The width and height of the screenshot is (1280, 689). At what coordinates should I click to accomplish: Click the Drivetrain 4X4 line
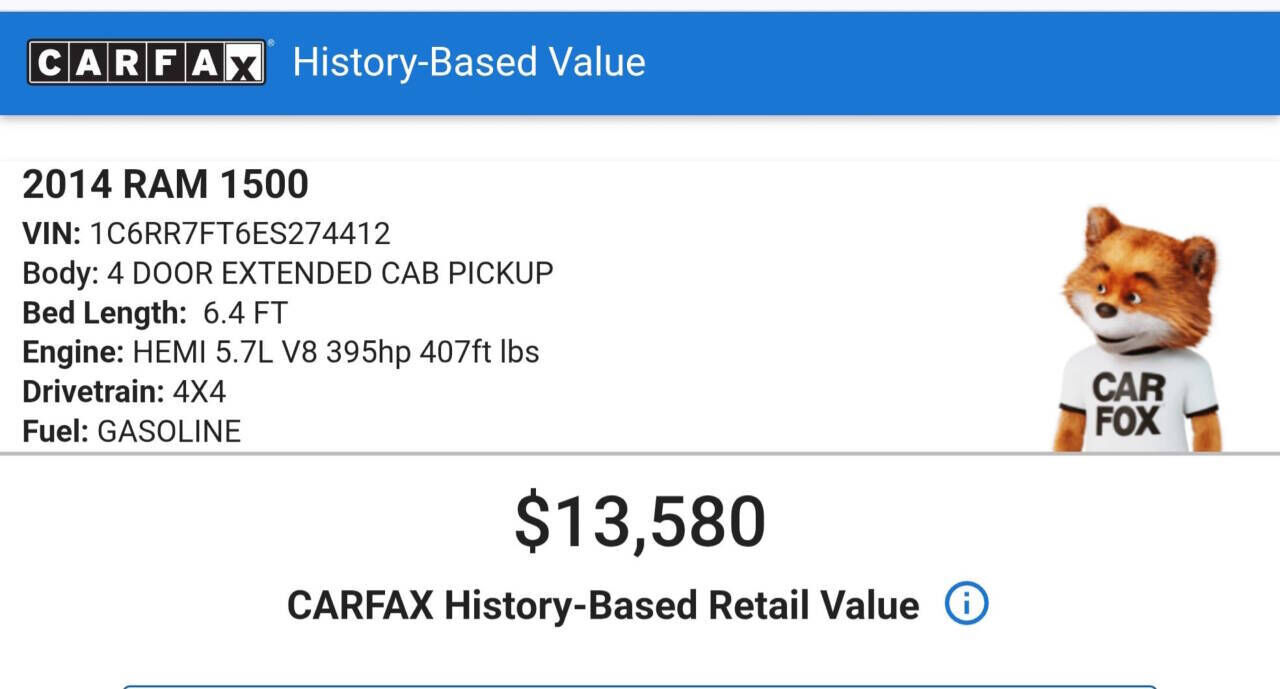tap(124, 391)
